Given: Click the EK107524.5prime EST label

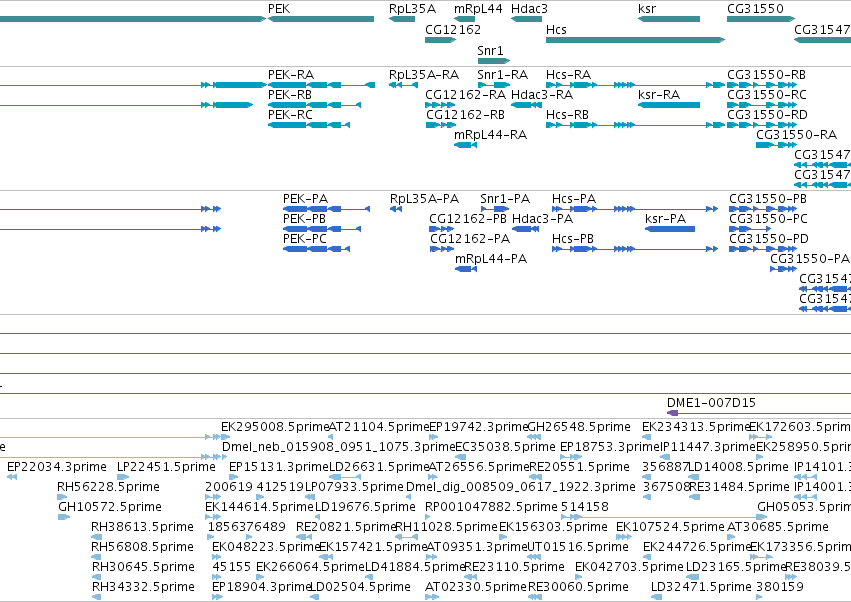Looking at the screenshot, I should (x=670, y=527).
